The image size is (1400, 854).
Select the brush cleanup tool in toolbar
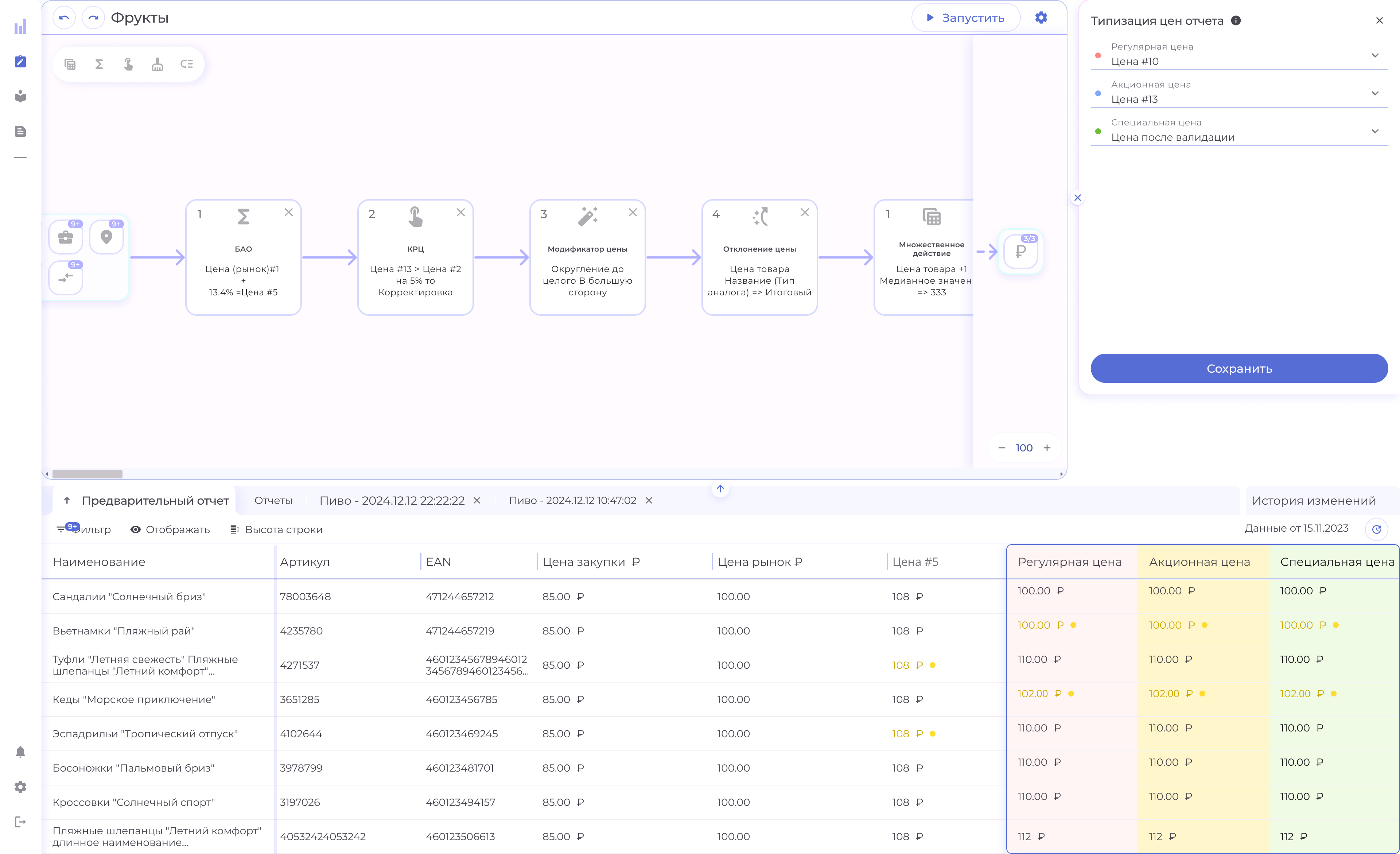pos(157,64)
